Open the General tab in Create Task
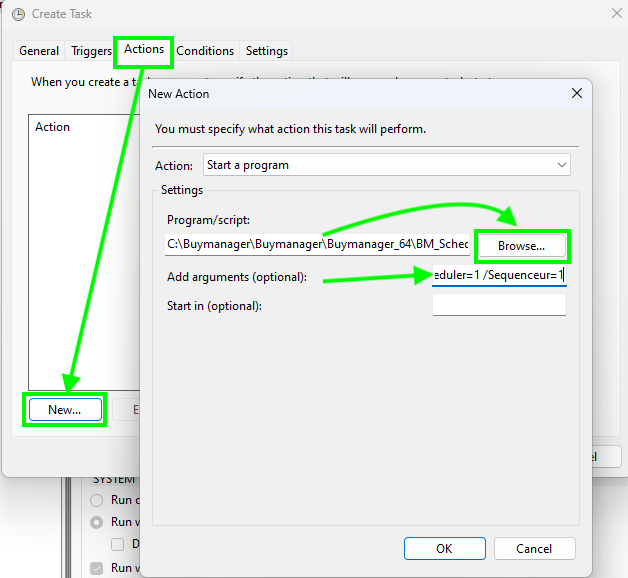The width and height of the screenshot is (628, 578). click(x=39, y=51)
